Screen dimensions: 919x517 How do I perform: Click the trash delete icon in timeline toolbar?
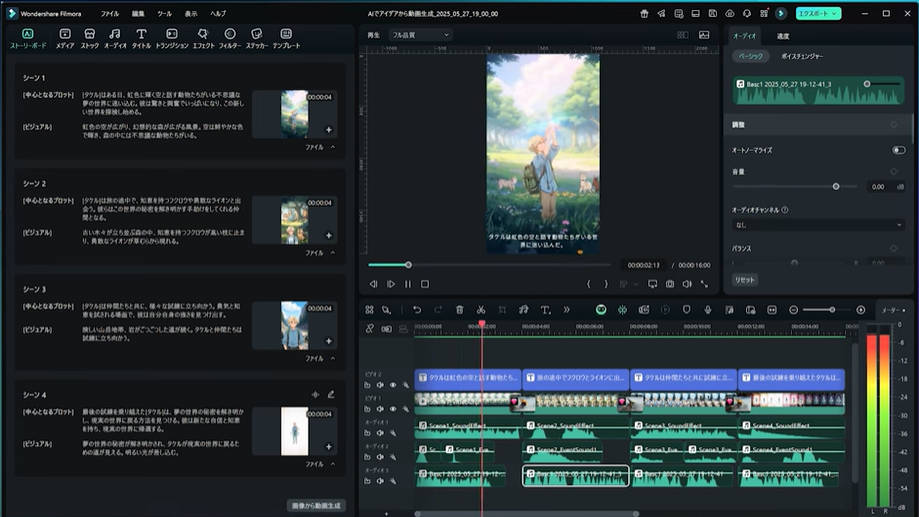pos(460,309)
